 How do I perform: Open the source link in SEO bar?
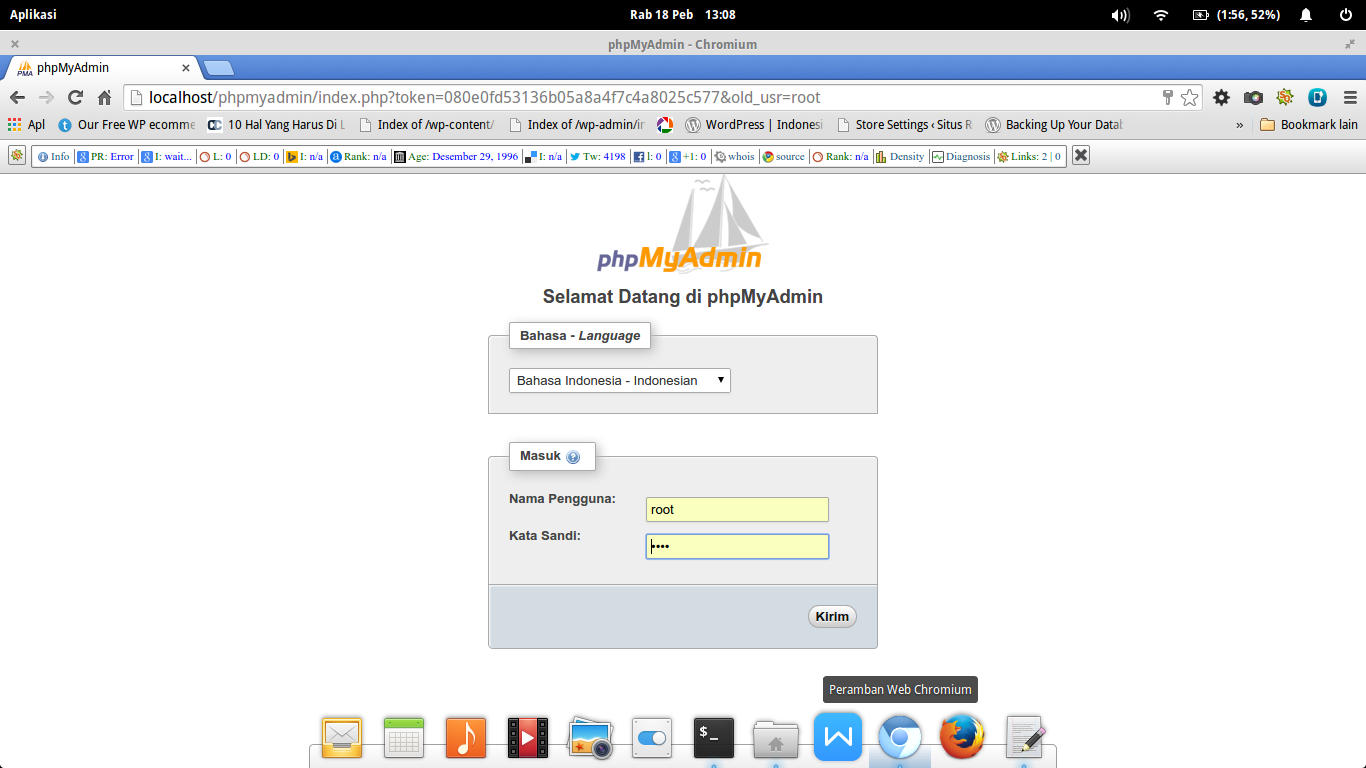(783, 156)
